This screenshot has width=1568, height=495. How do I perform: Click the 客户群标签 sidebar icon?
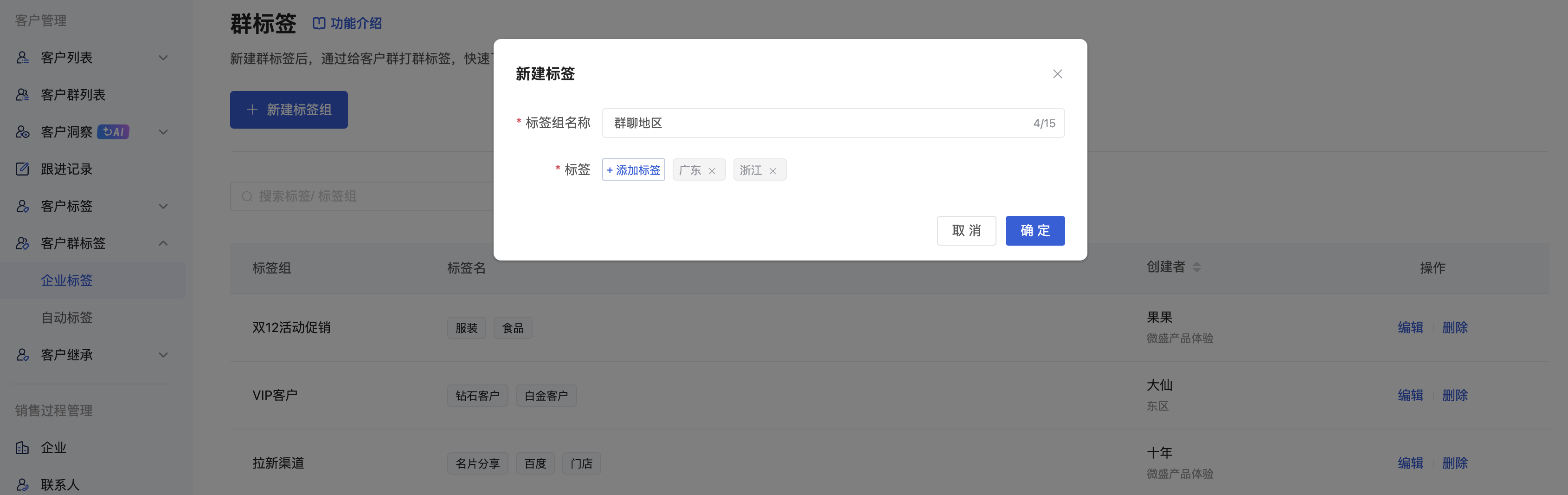click(x=23, y=243)
